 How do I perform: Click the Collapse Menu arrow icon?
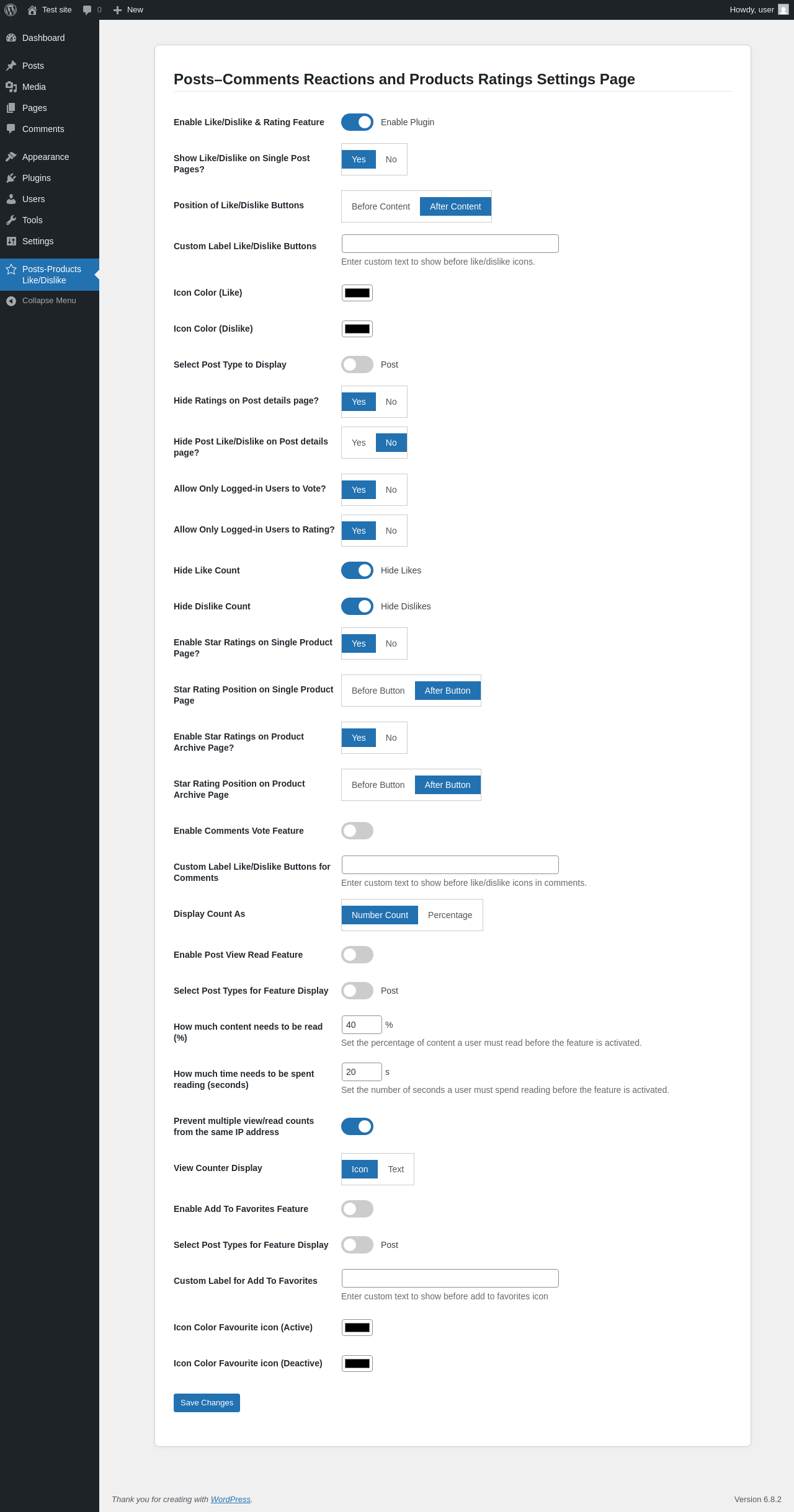pyautogui.click(x=11, y=301)
